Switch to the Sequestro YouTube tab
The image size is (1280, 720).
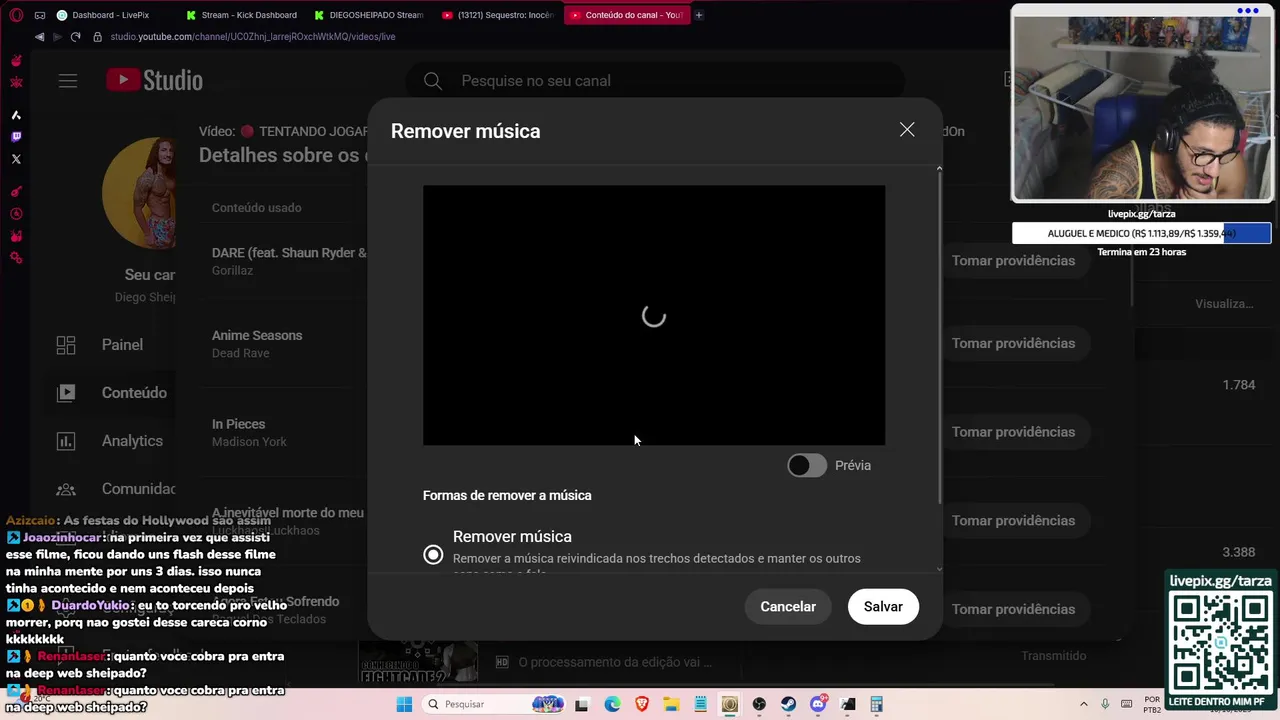[x=498, y=15]
